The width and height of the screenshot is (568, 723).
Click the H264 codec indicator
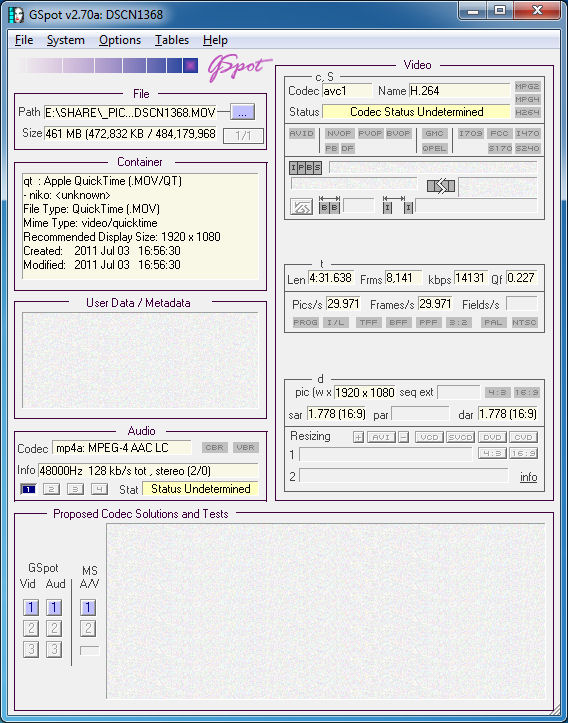(x=527, y=112)
